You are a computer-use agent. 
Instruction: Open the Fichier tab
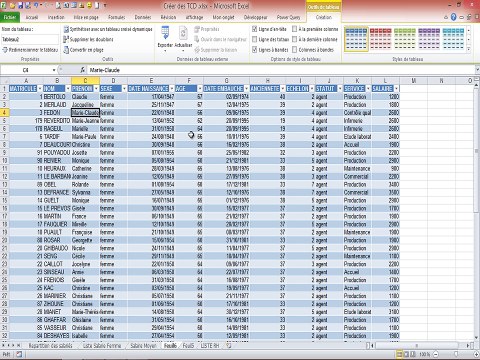[10, 17]
